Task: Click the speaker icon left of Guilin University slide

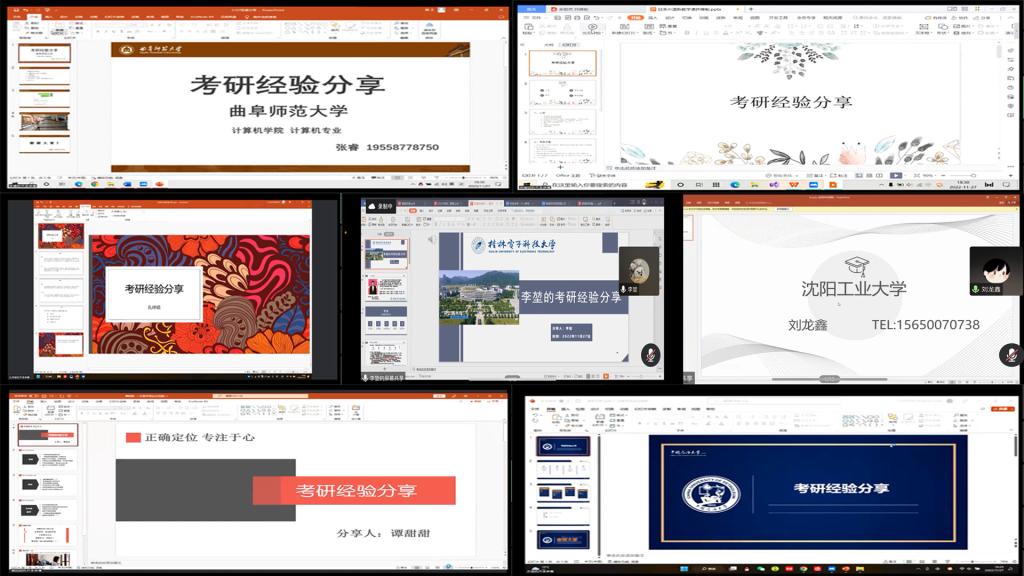Action: pyautogui.click(x=432, y=240)
